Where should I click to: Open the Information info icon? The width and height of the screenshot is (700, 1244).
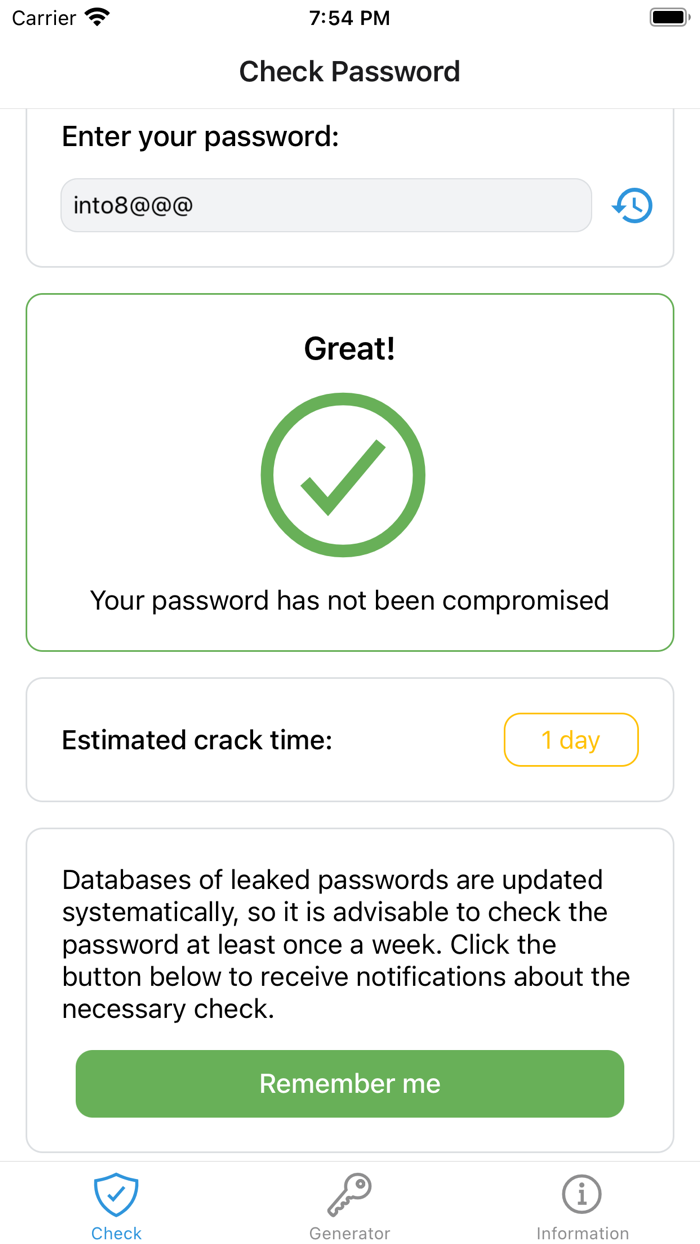click(583, 1193)
